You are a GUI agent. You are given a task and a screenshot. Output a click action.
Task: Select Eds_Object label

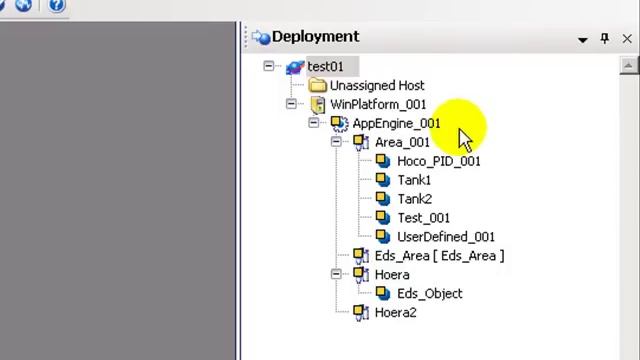[x=430, y=293]
